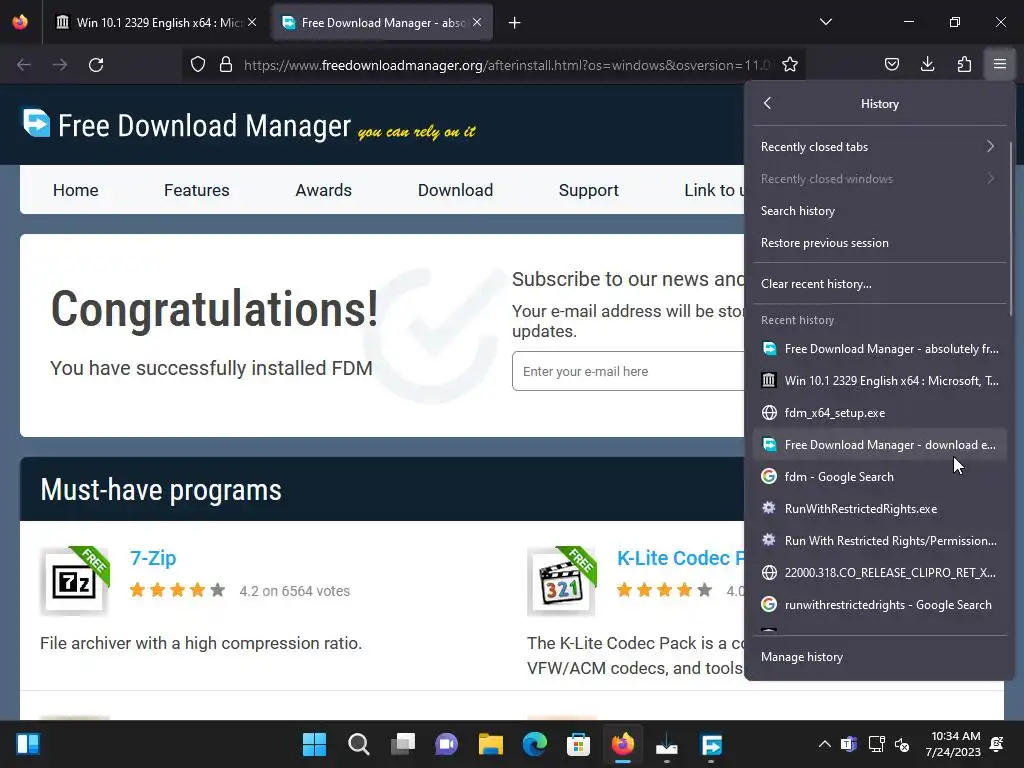Show hidden system tray icons
Image resolution: width=1024 pixels, height=768 pixels.
pos(825,744)
